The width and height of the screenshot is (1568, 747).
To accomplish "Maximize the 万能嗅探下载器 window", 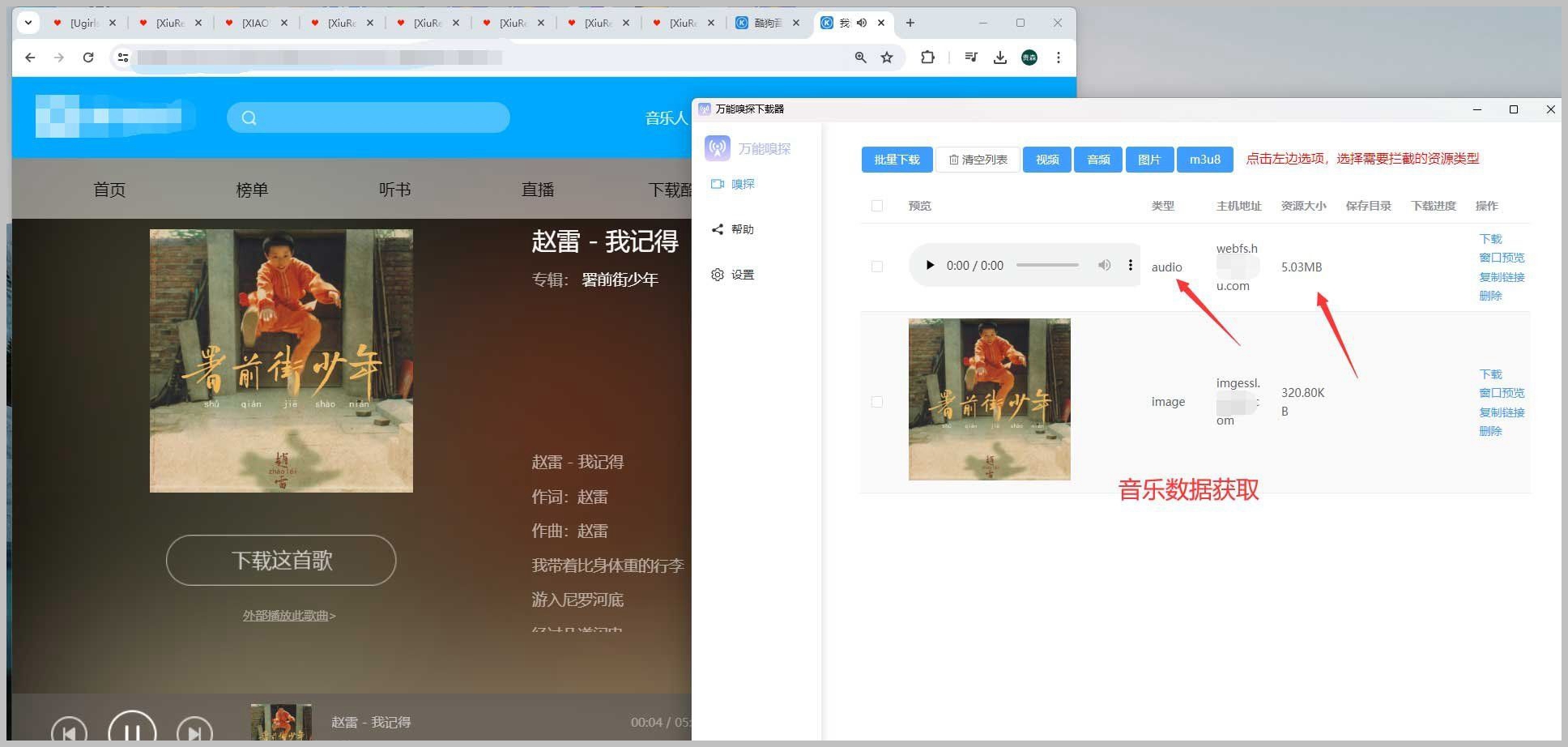I will (x=1514, y=109).
